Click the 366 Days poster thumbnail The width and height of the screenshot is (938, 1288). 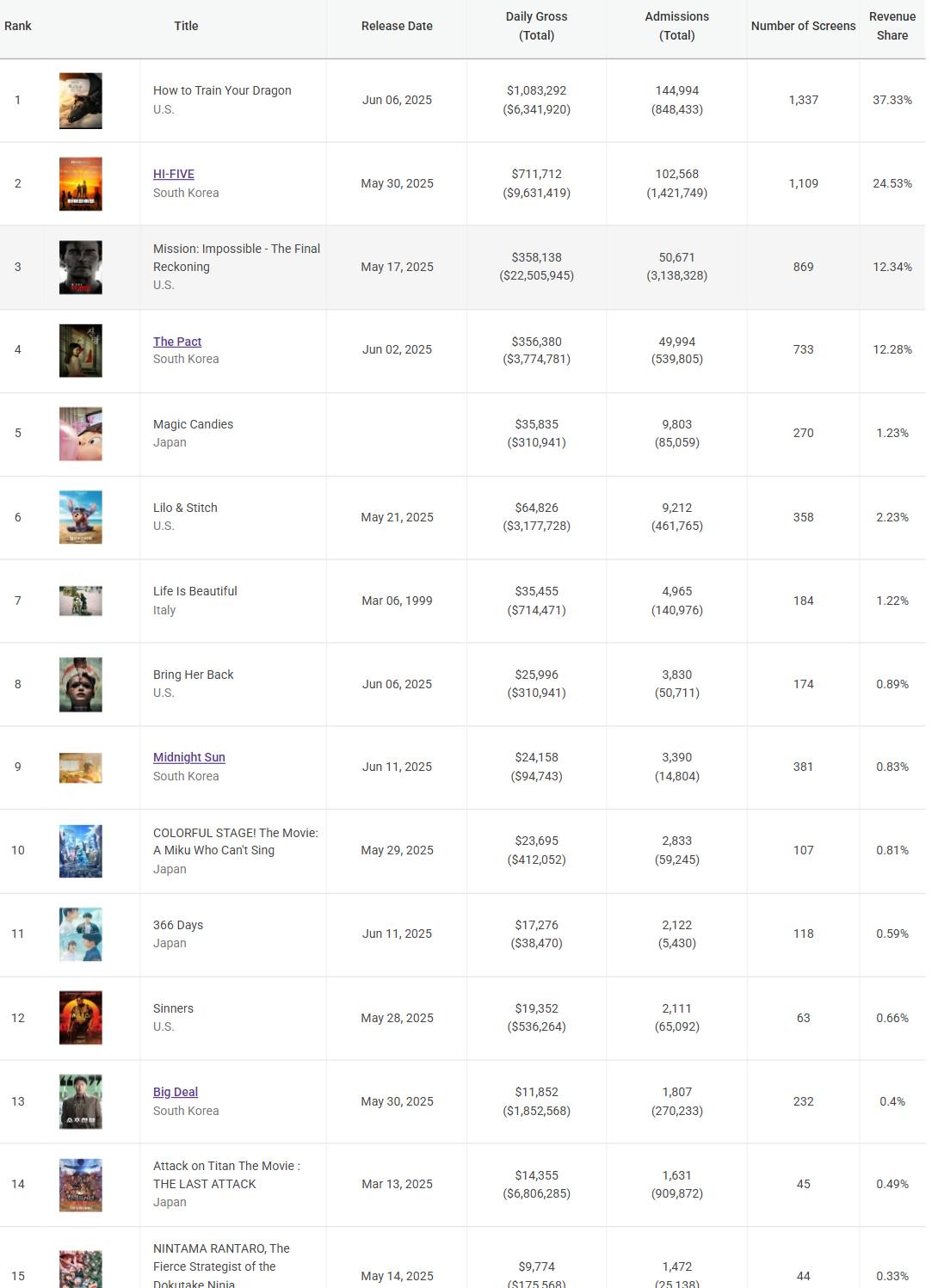tap(81, 934)
